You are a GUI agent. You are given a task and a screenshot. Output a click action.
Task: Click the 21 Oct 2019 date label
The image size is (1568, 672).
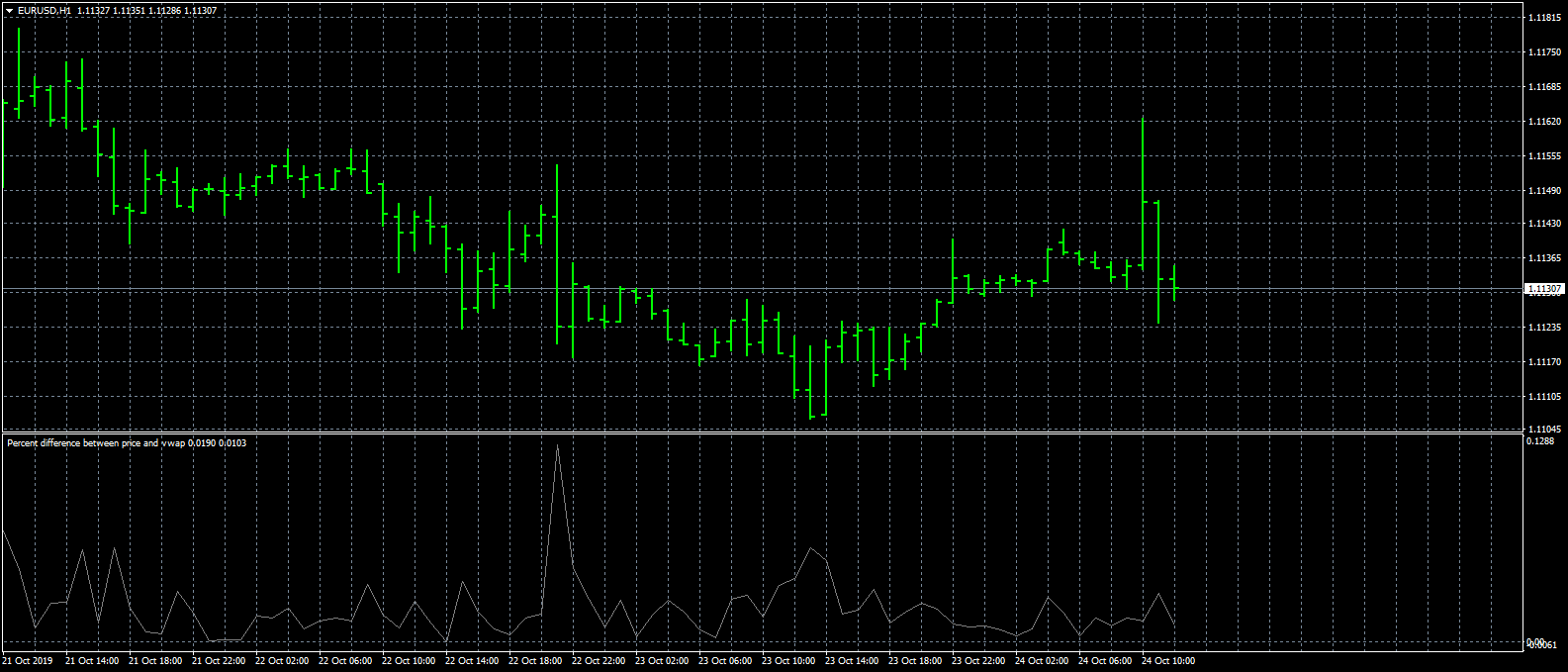pos(27,660)
